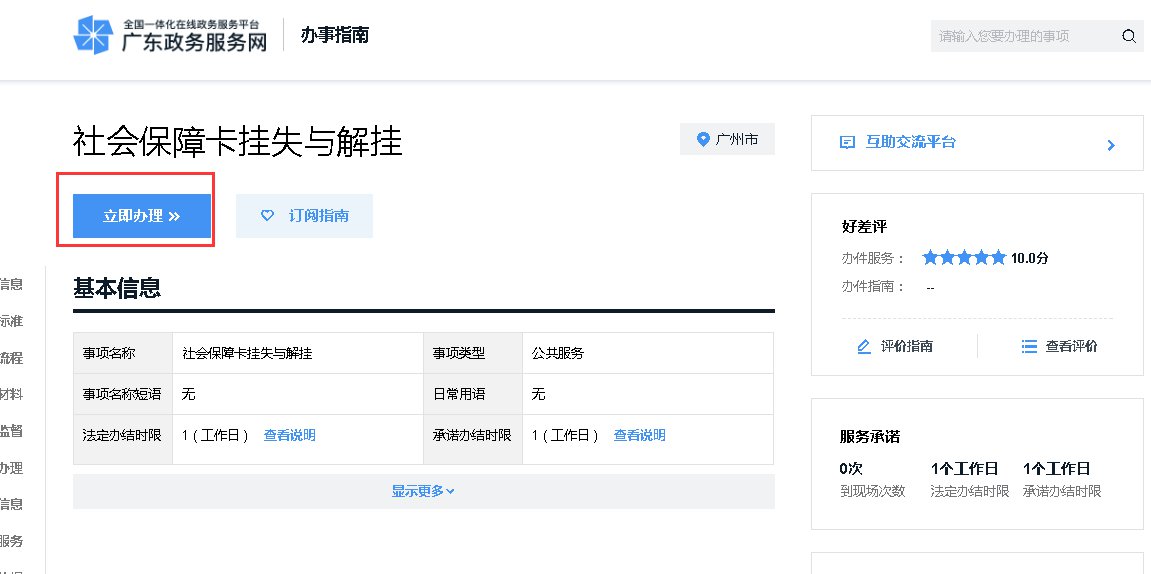Click the chat icon beside 互助交流平台
Viewport: 1151px width, 574px height.
[x=848, y=143]
